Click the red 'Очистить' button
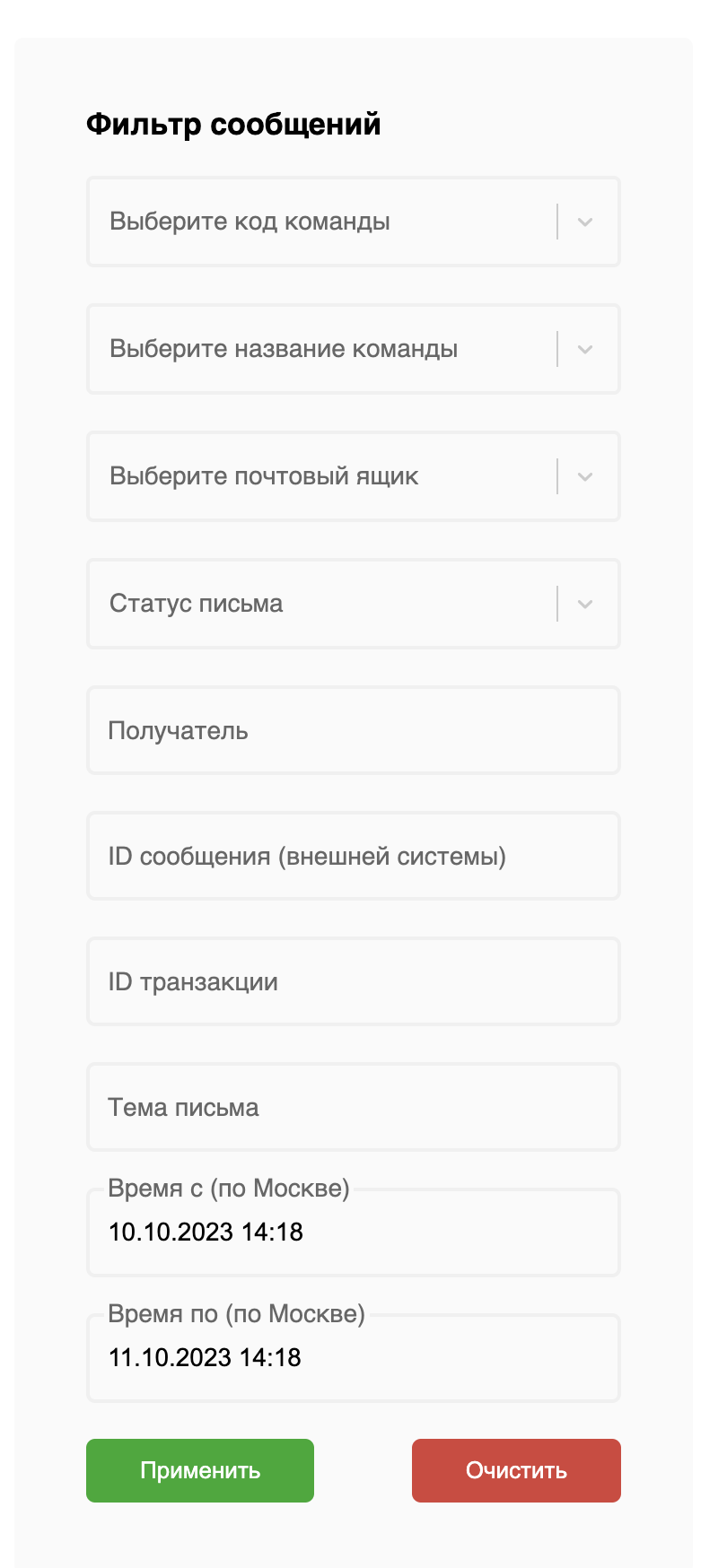 coord(516,1470)
